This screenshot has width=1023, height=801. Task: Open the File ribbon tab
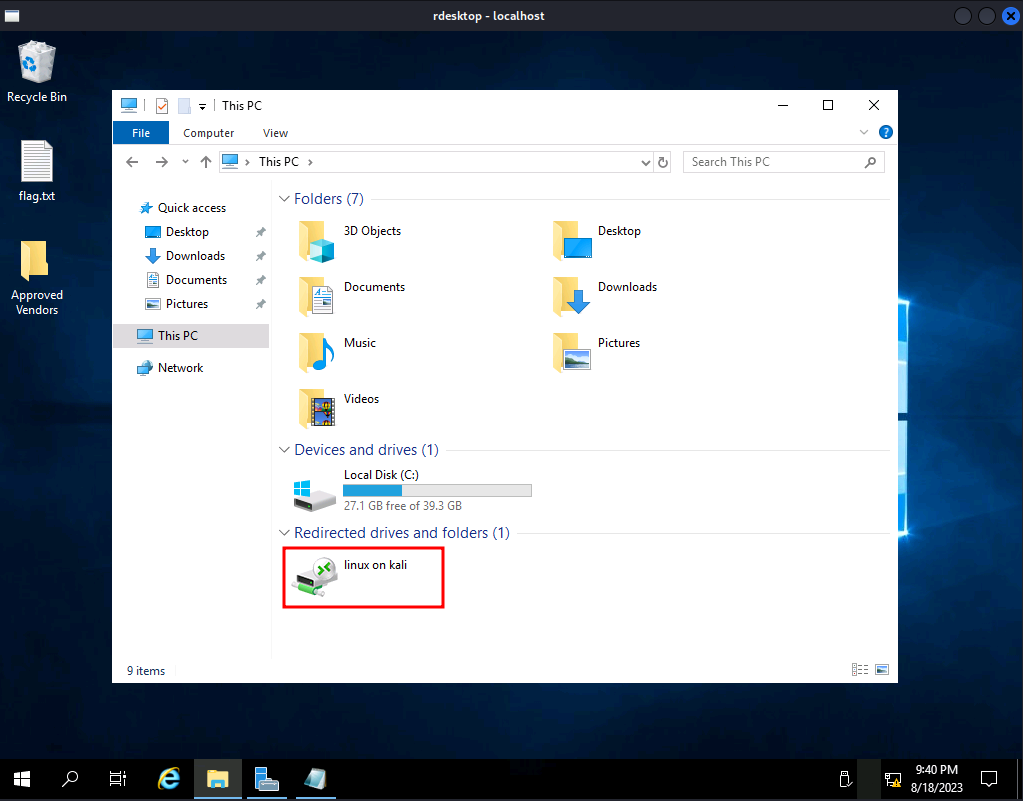pyautogui.click(x=141, y=133)
